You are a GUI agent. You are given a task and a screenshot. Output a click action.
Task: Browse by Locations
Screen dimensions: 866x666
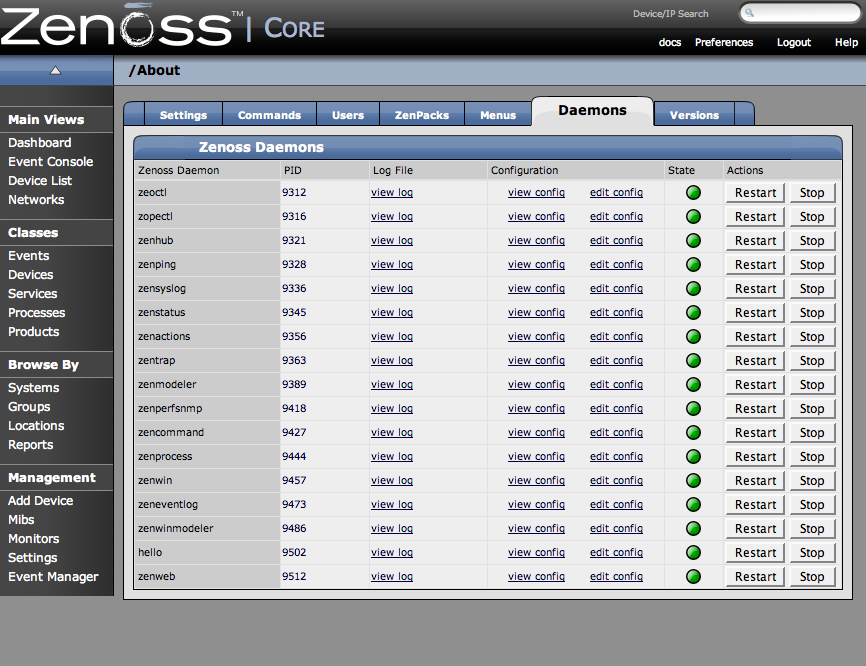coord(36,426)
